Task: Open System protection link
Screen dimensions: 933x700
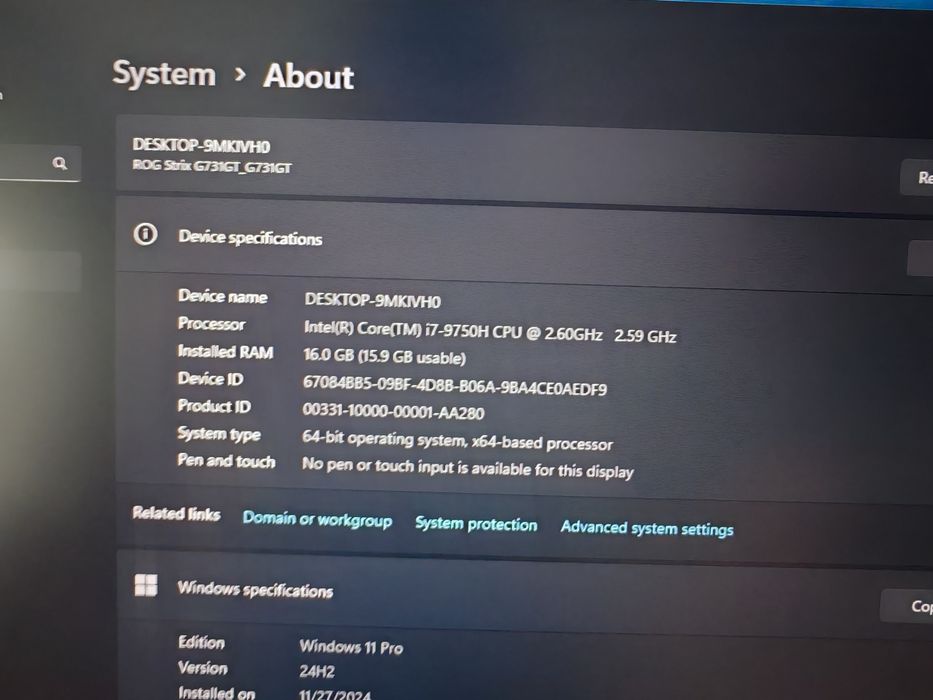Action: coord(476,524)
